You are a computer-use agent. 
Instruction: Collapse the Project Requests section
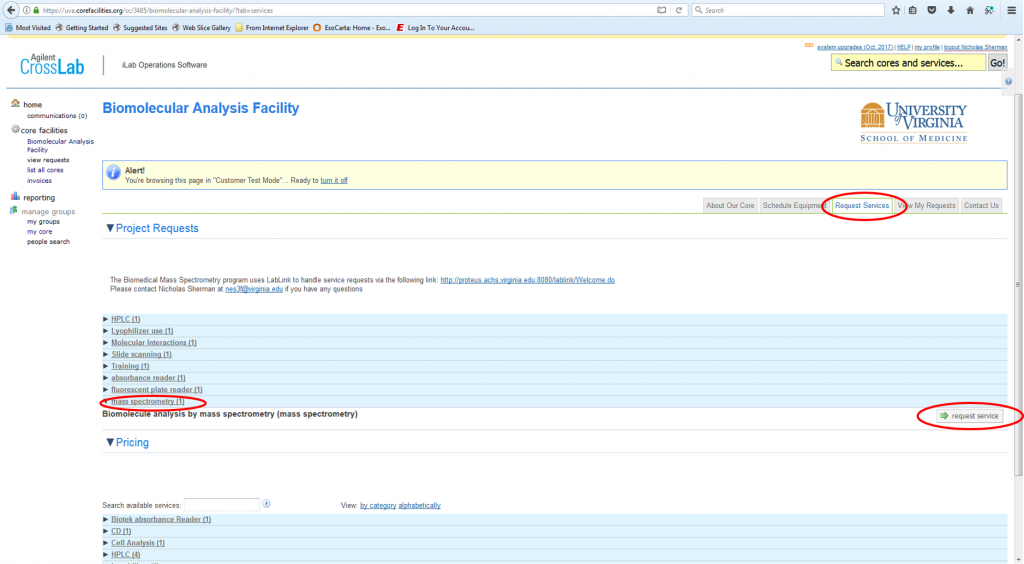(110, 228)
